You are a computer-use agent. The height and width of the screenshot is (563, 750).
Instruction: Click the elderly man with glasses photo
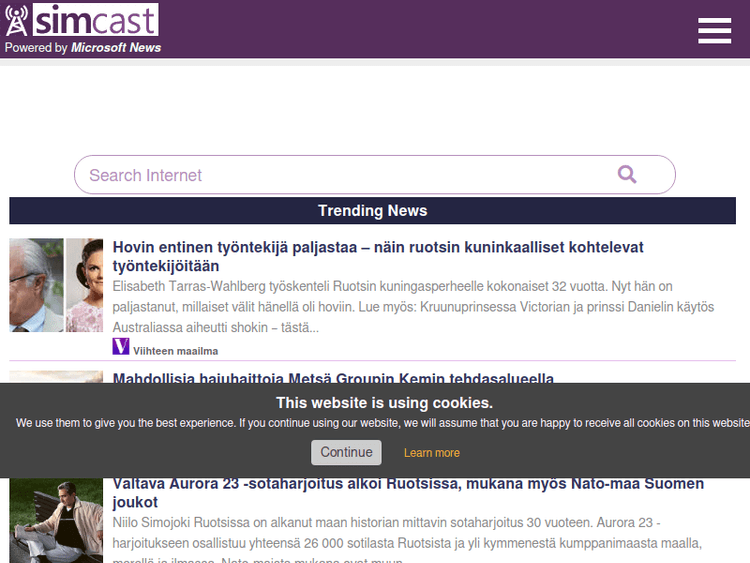(x=36, y=285)
